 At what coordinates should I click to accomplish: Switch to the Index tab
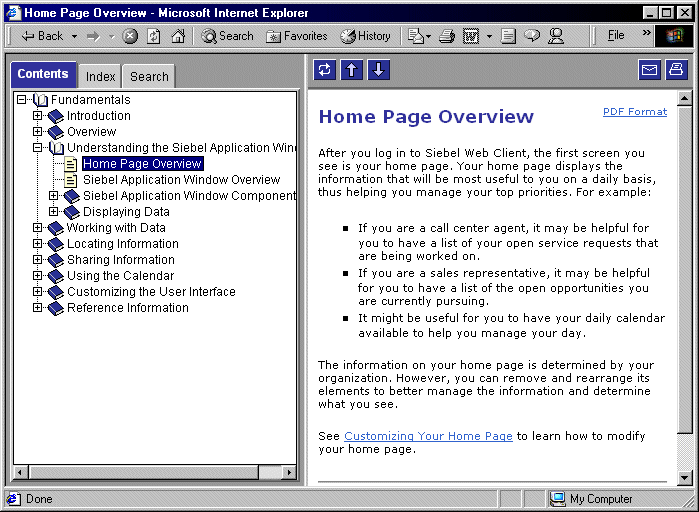coord(100,77)
